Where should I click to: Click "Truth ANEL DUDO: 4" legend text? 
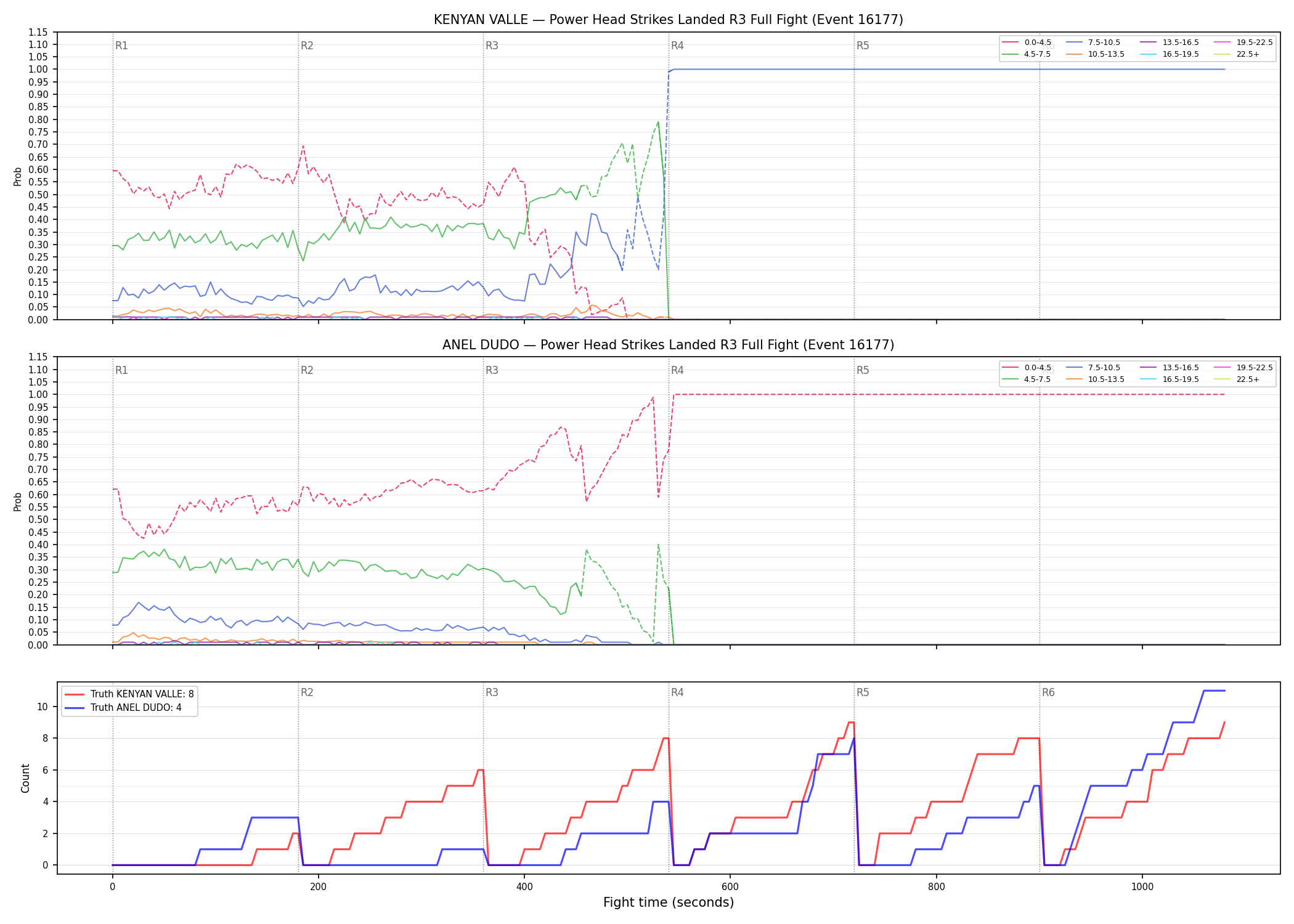(x=136, y=707)
